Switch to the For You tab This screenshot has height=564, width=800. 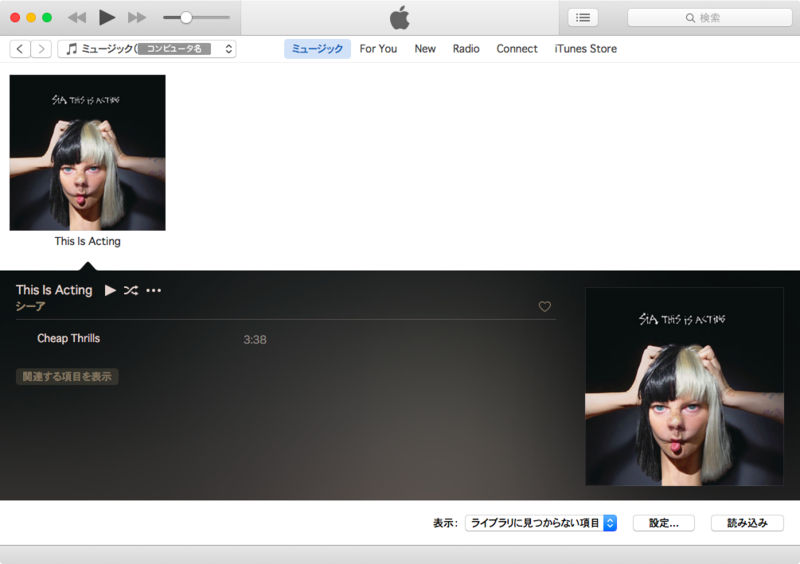[x=378, y=49]
